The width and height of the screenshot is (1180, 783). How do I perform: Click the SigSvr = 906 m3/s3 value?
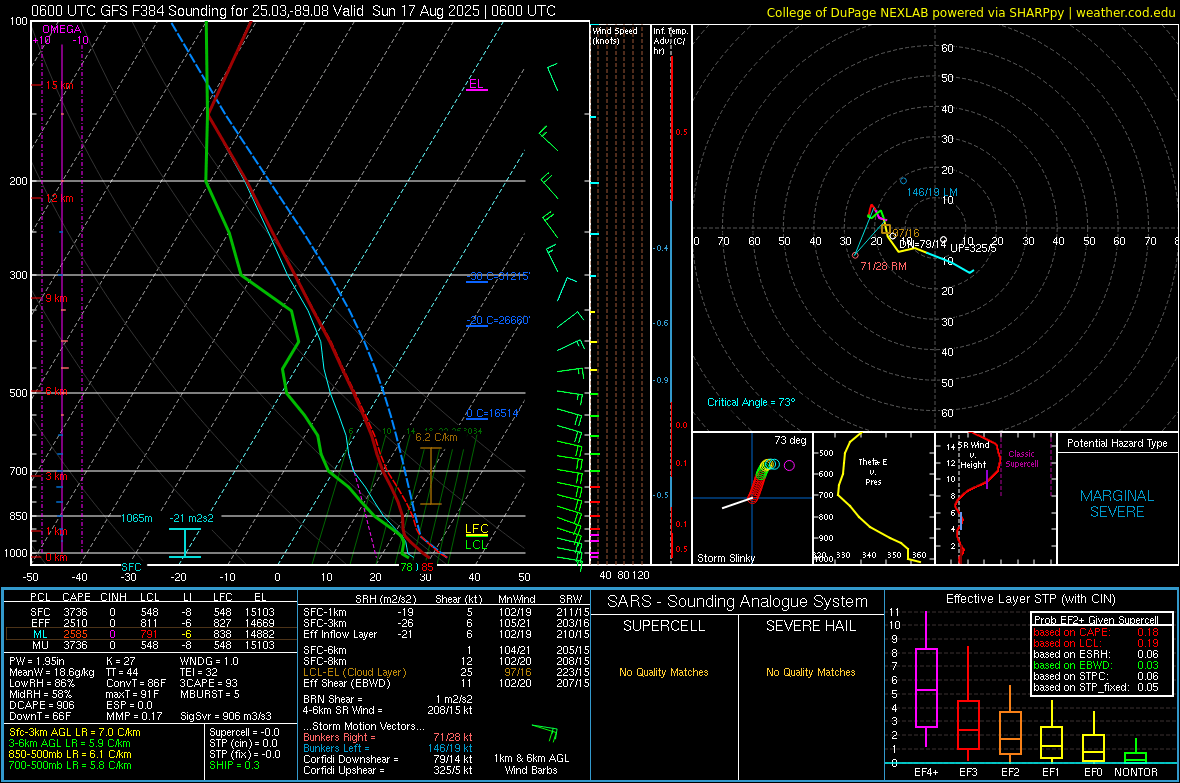(x=226, y=716)
